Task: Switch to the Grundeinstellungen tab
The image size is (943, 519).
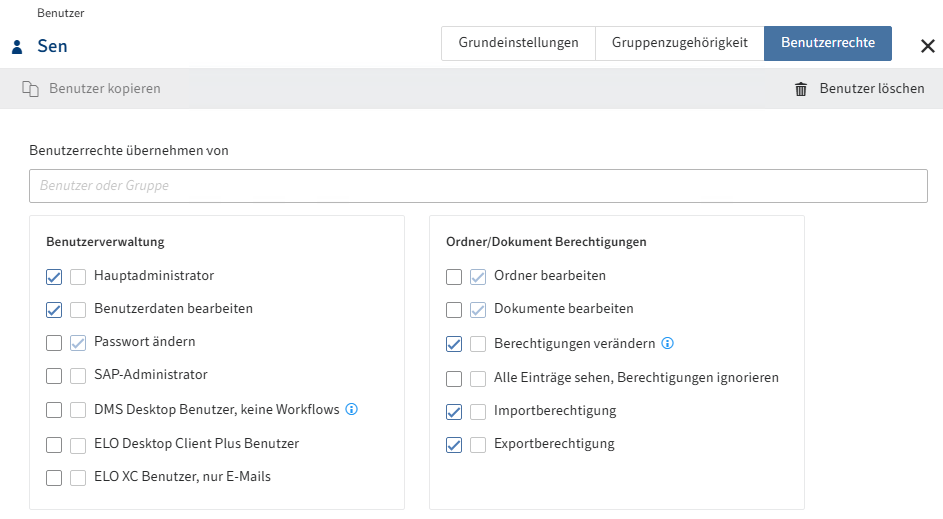Action: 518,43
